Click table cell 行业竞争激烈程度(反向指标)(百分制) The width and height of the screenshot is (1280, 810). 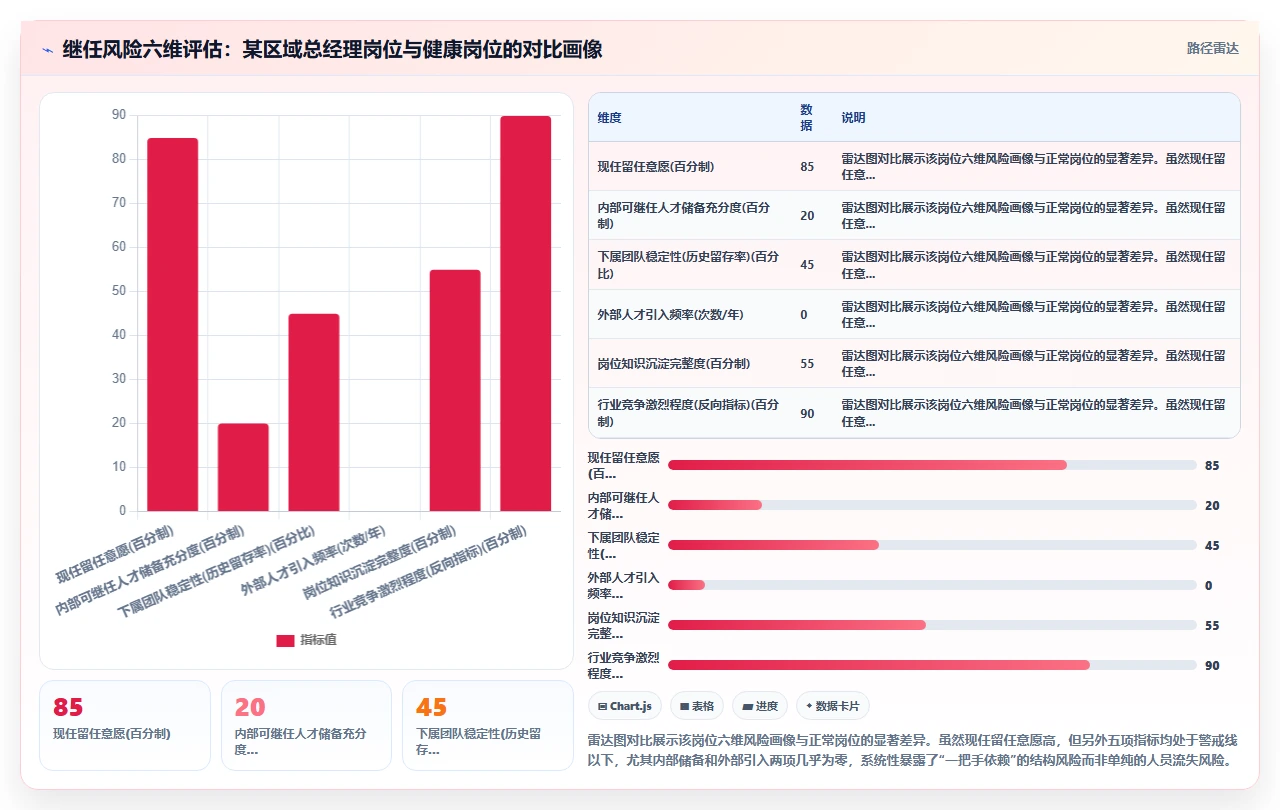point(690,413)
